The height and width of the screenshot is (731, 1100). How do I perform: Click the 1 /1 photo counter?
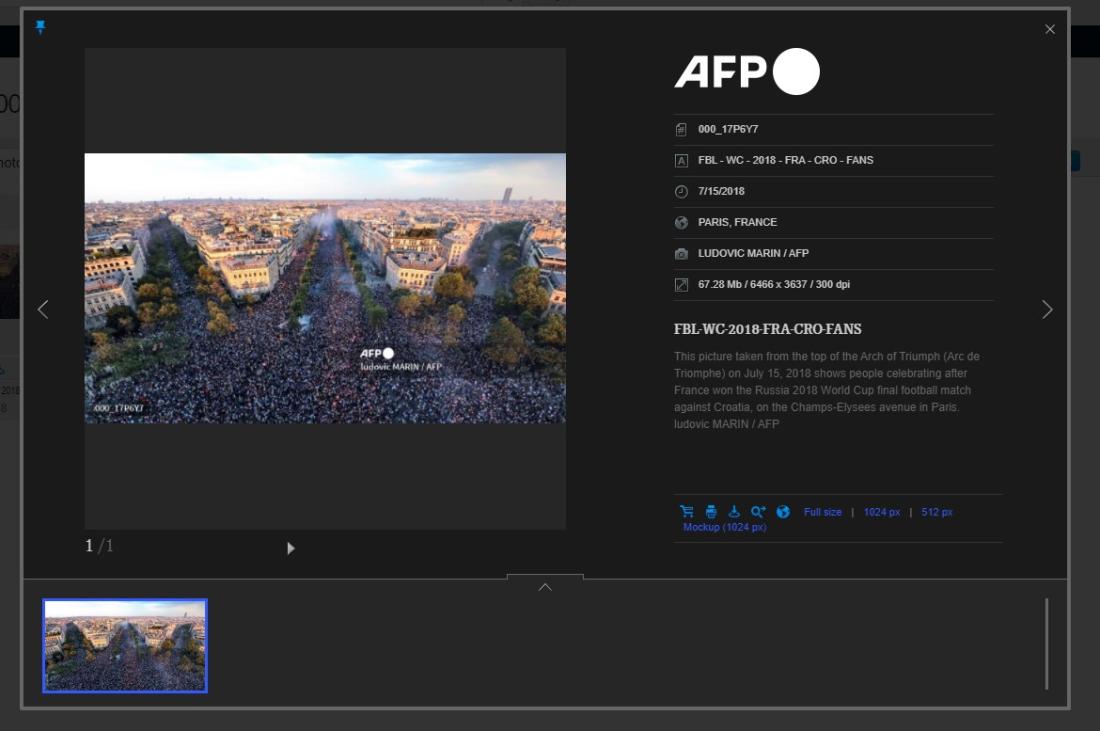99,546
